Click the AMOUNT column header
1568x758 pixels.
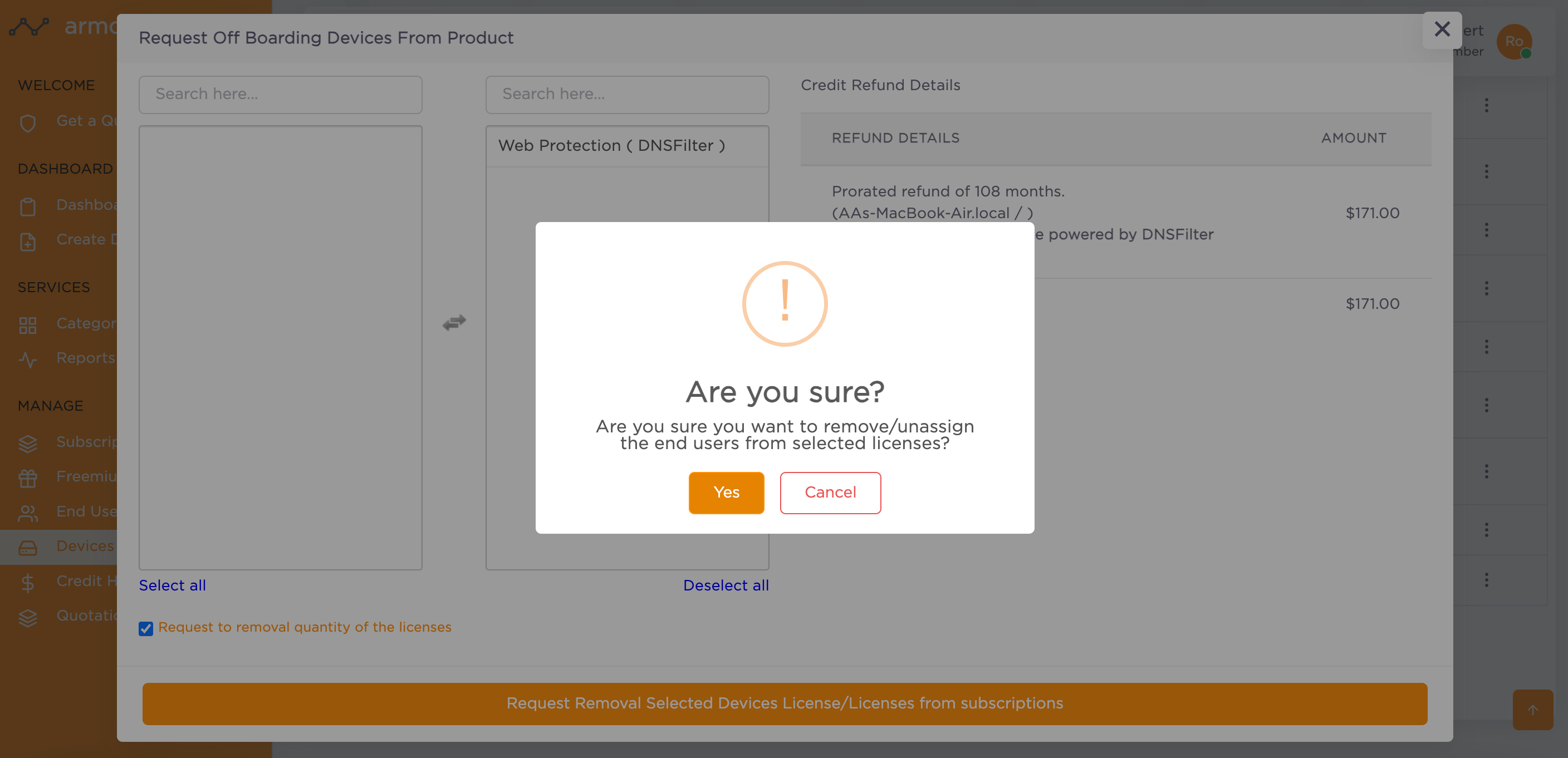pyautogui.click(x=1354, y=138)
